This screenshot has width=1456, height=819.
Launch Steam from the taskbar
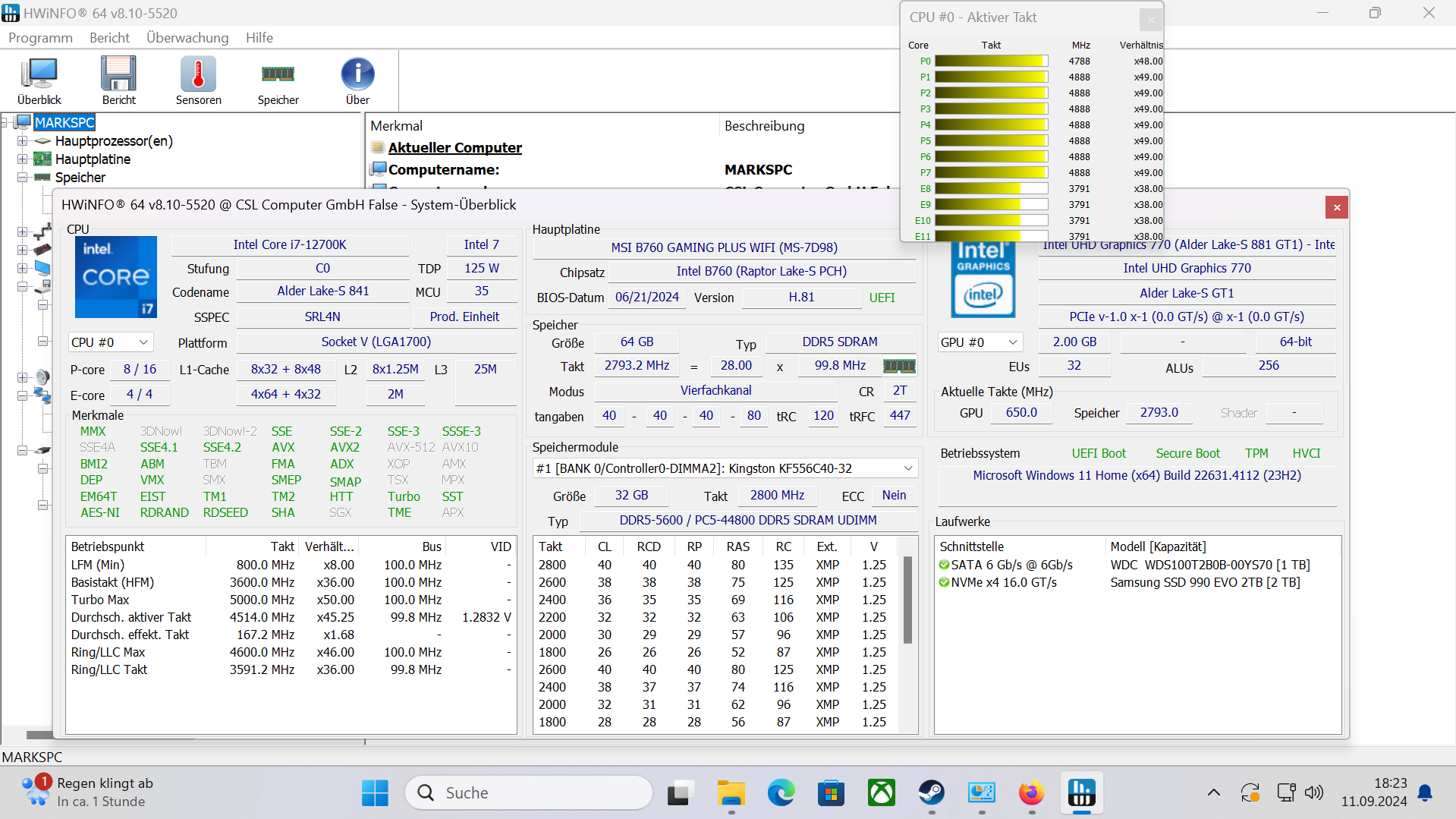tap(931, 793)
